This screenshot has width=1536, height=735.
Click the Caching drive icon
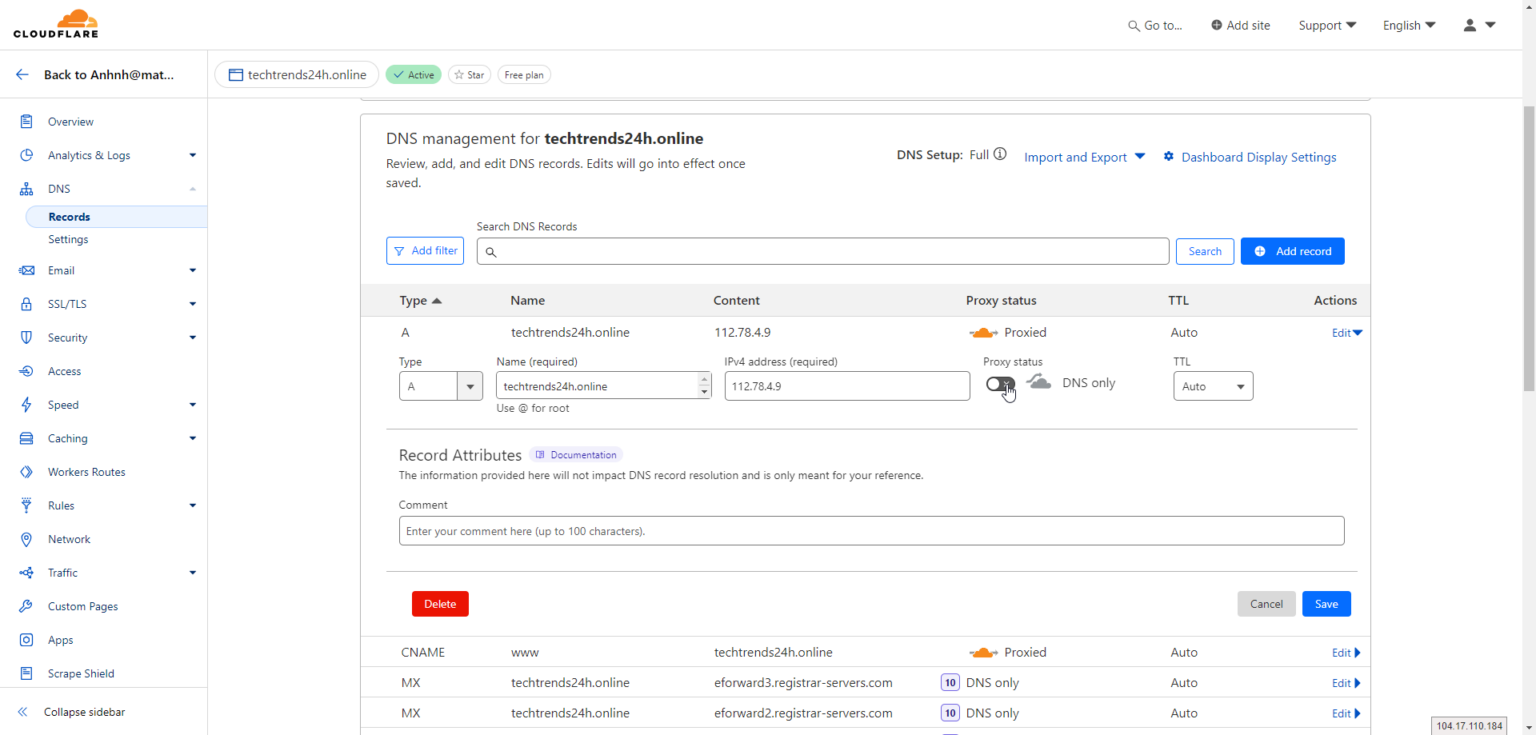tap(26, 439)
